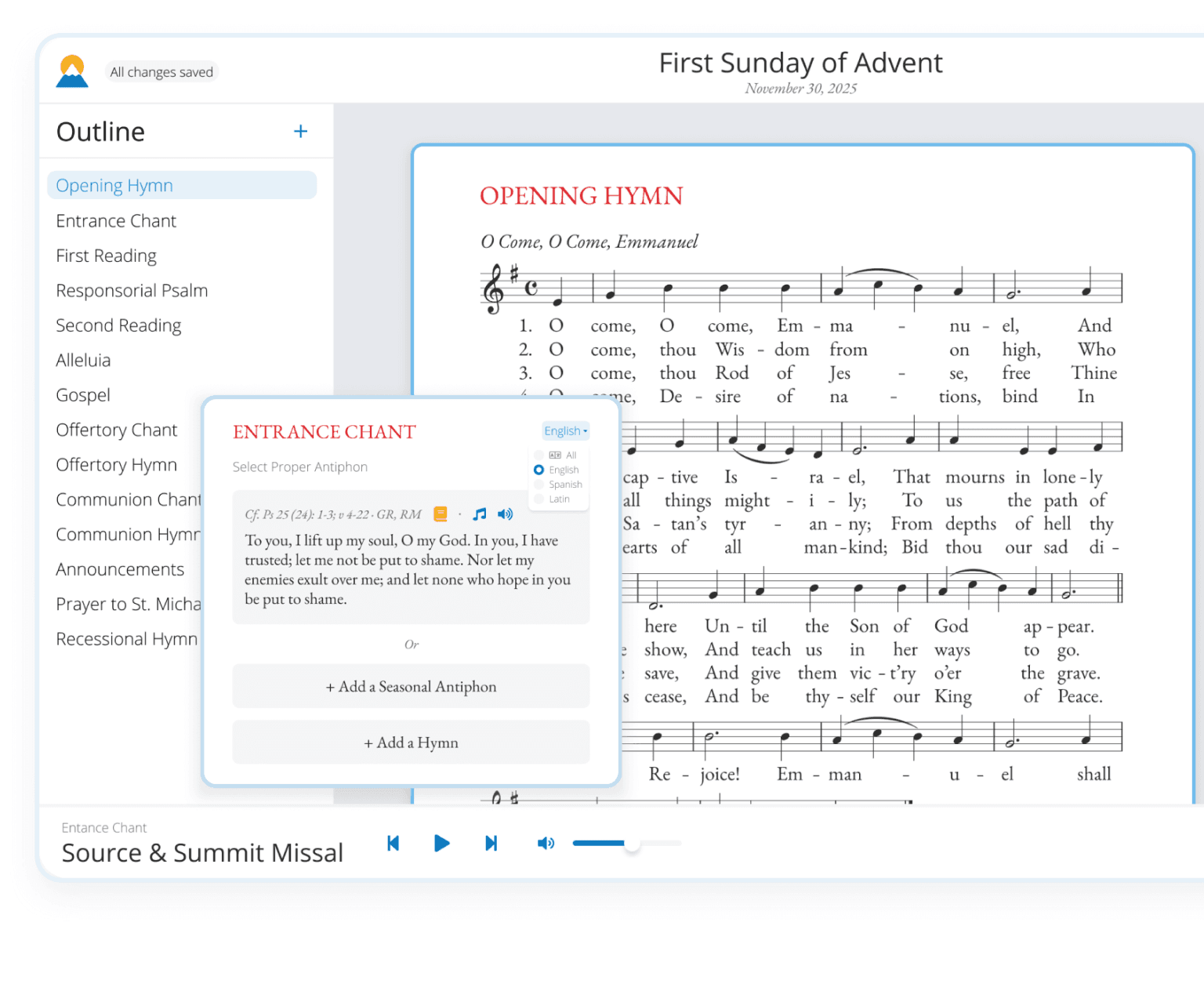Viewport: 1204px width, 995px height.
Task: Click the OPENING HYMN heading in preview
Action: click(x=582, y=196)
